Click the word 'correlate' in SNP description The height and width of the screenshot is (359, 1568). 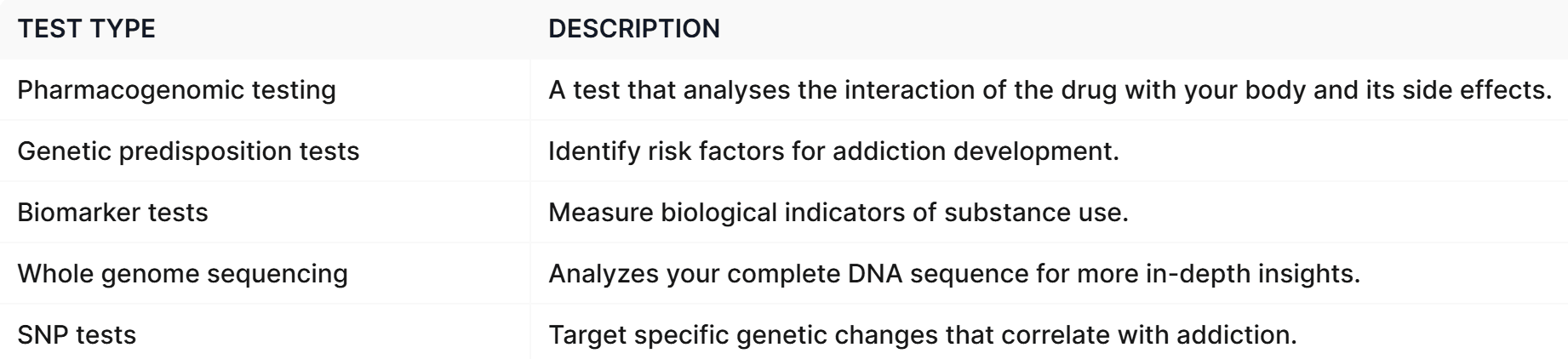[1056, 335]
